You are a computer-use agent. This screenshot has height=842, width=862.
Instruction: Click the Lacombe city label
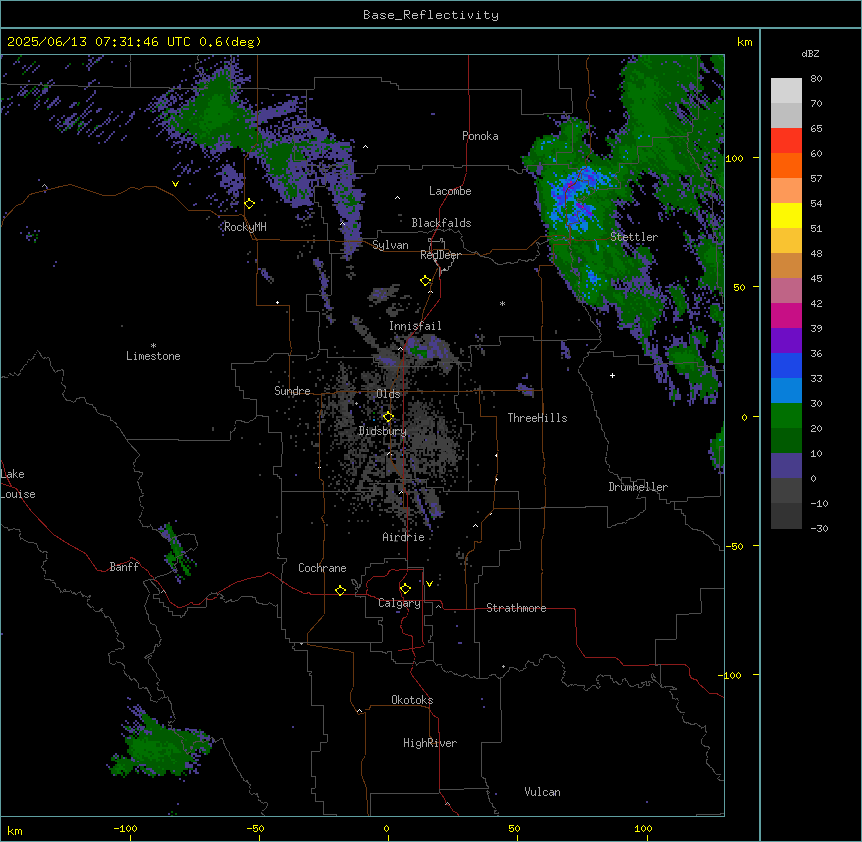pyautogui.click(x=450, y=191)
